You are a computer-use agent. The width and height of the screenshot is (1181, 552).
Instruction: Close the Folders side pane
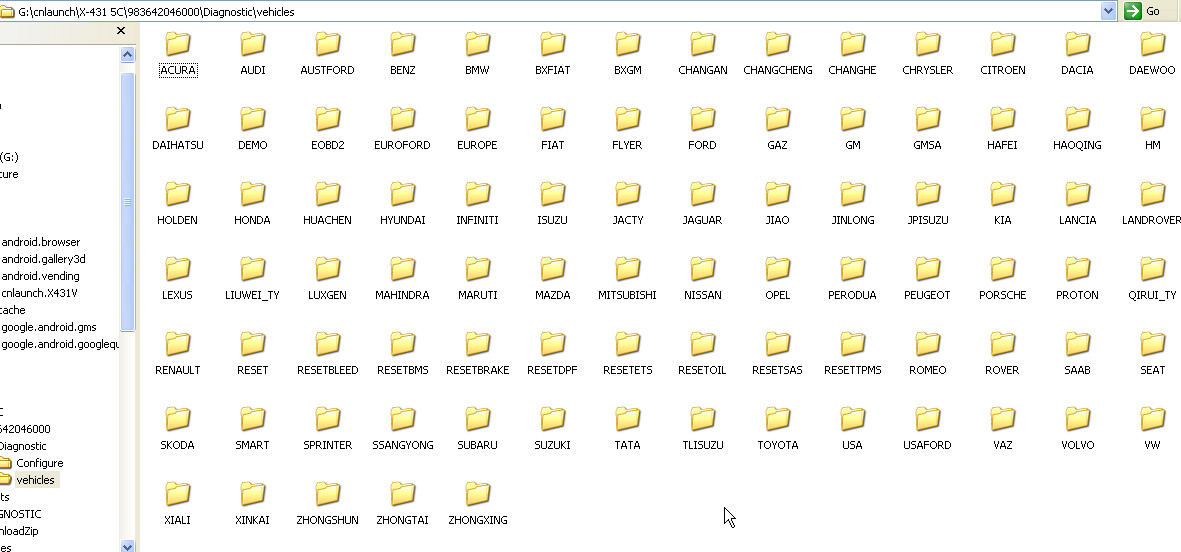(x=121, y=31)
